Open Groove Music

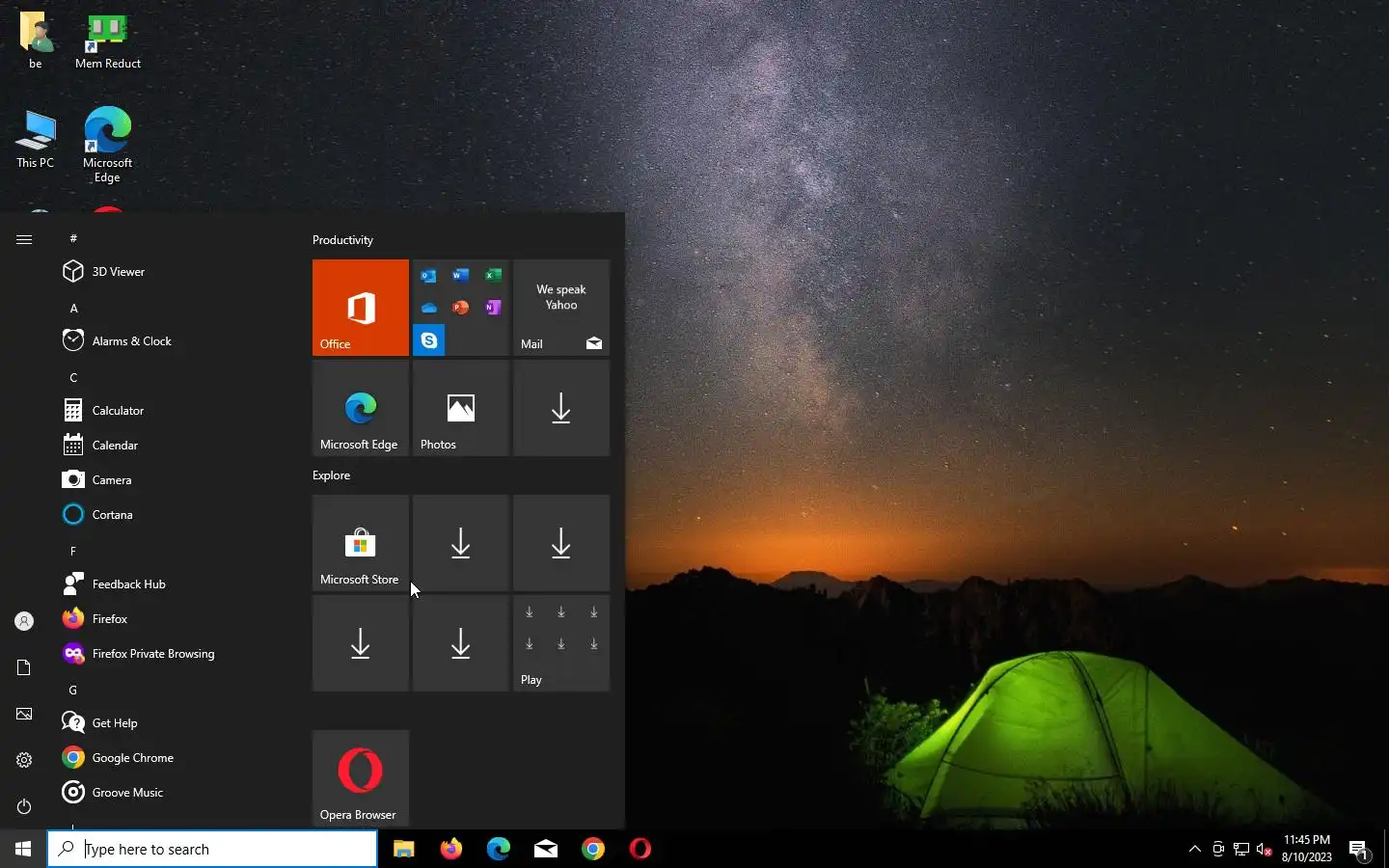[x=174, y=793]
